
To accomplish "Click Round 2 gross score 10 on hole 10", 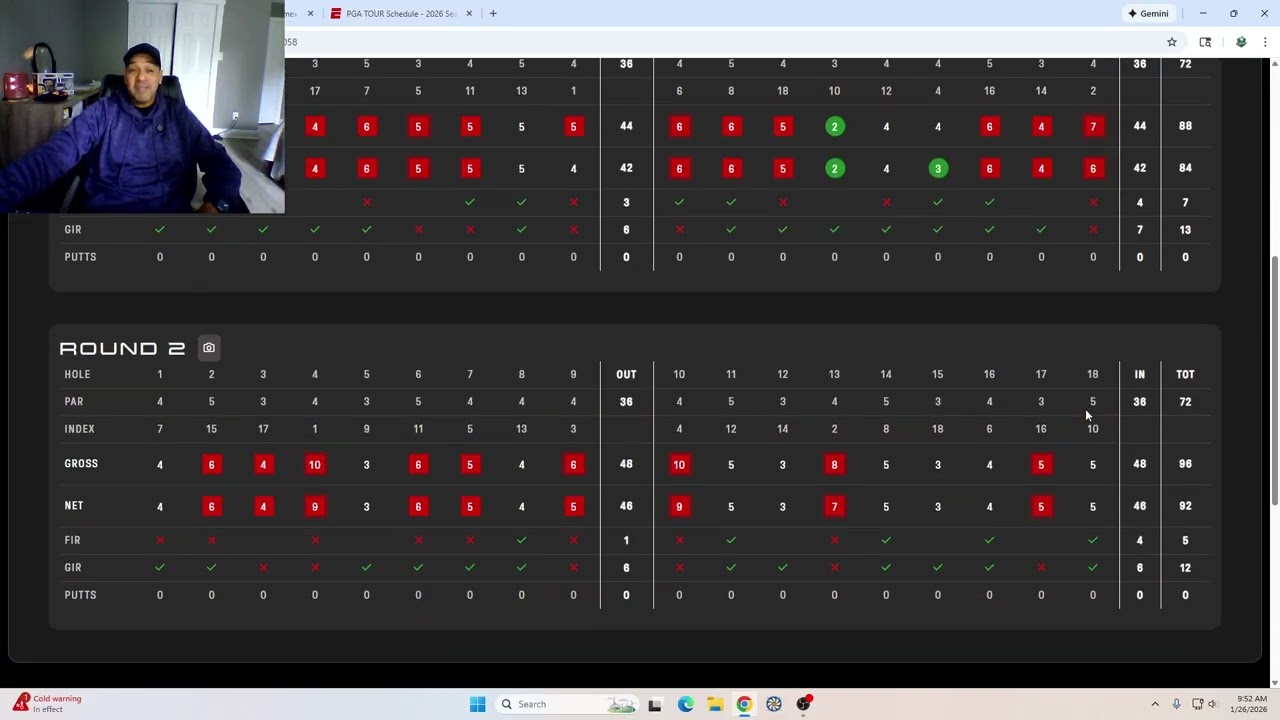I will (x=679, y=464).
